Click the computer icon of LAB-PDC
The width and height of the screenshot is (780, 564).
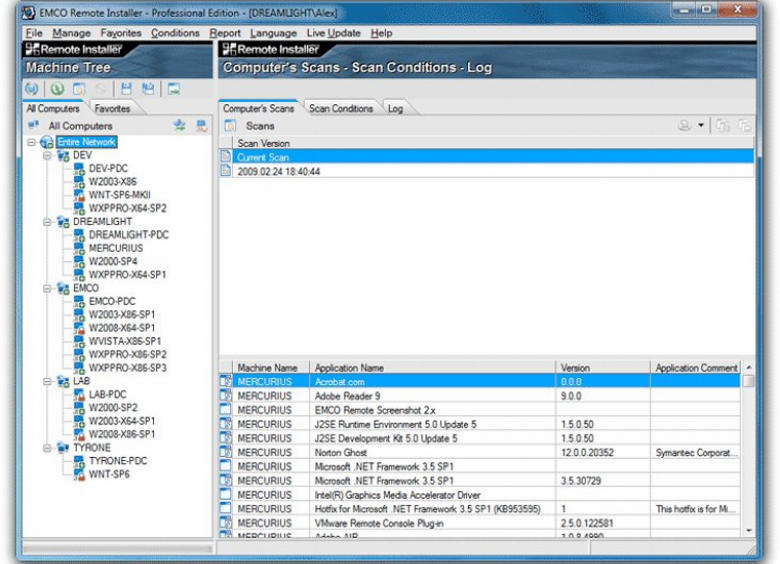[79, 394]
